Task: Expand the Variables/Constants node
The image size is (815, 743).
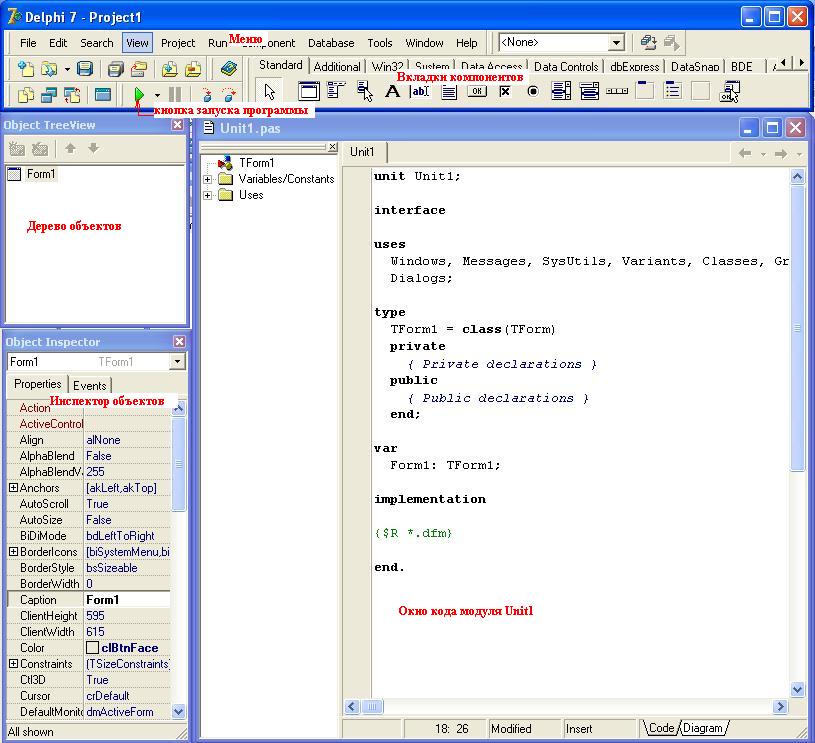Action: pos(207,179)
